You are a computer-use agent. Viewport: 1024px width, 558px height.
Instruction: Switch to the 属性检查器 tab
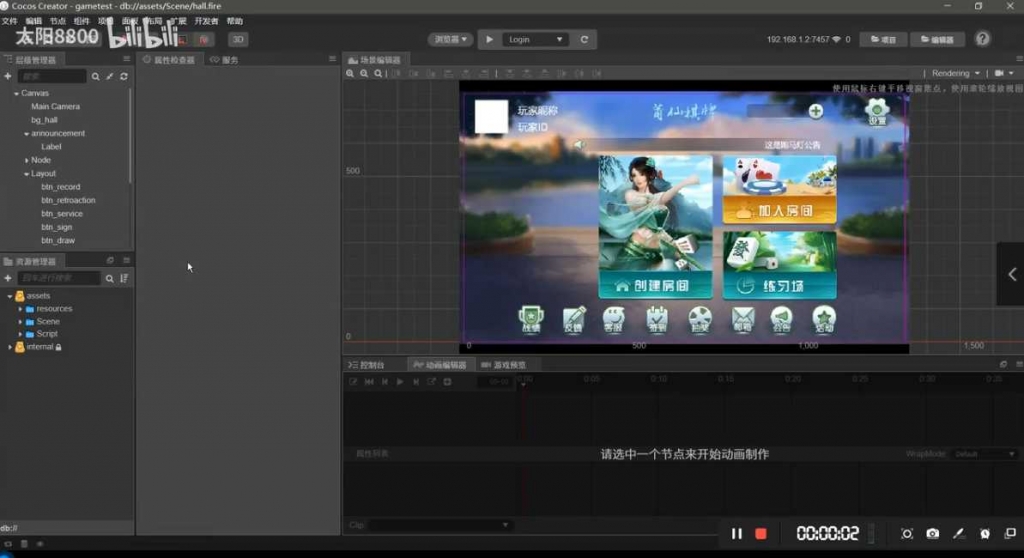click(169, 59)
